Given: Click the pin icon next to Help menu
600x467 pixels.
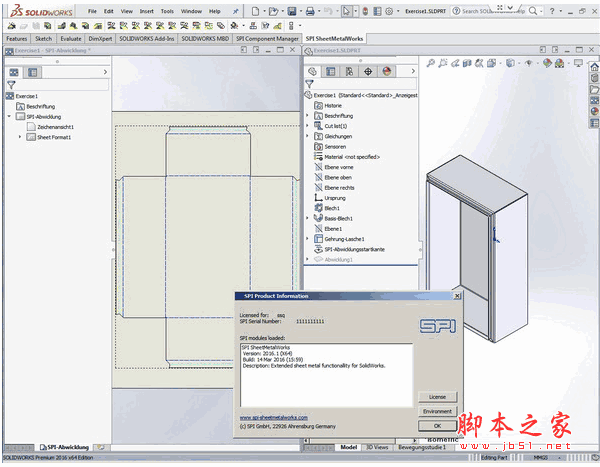Looking at the screenshot, I should click(235, 11).
